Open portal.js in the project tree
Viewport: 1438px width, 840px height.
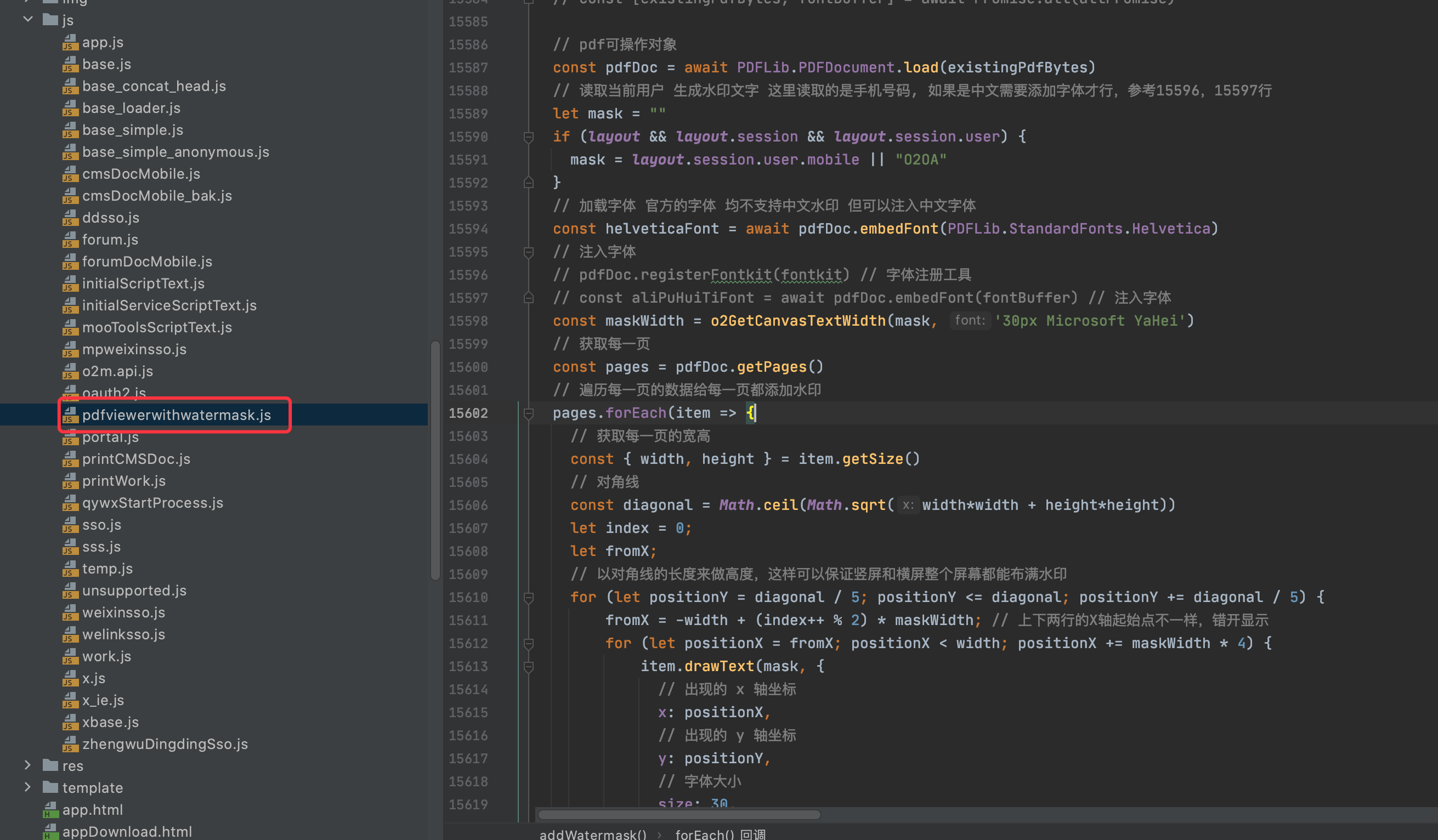[x=110, y=437]
